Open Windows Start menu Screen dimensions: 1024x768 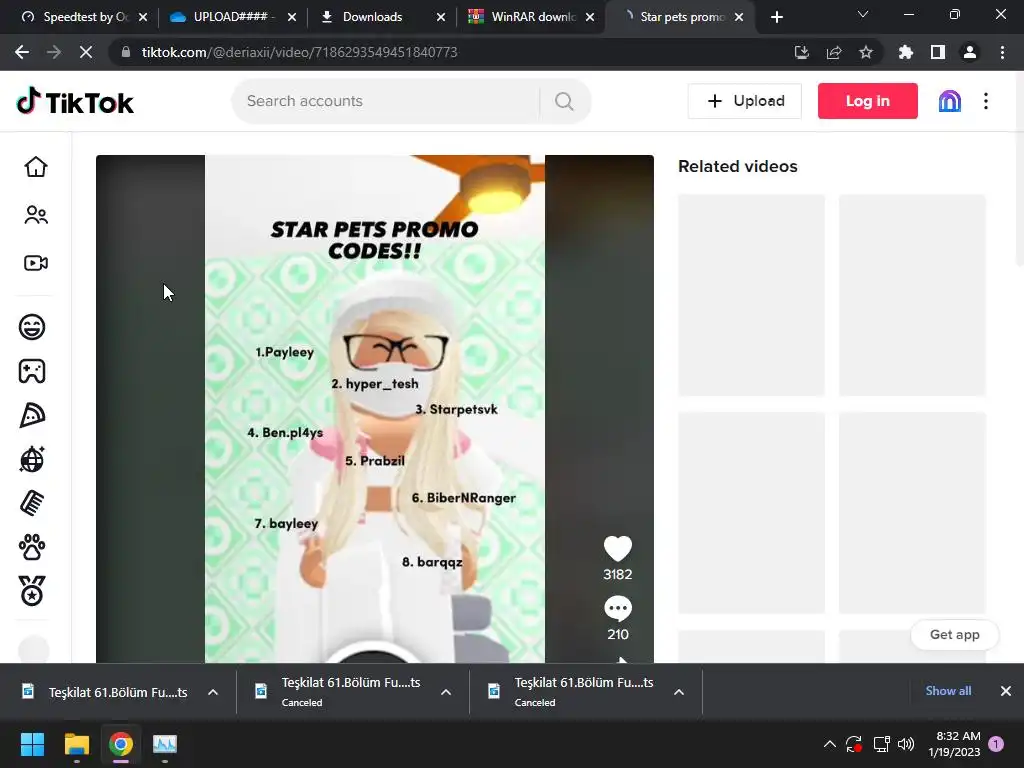click(x=32, y=744)
